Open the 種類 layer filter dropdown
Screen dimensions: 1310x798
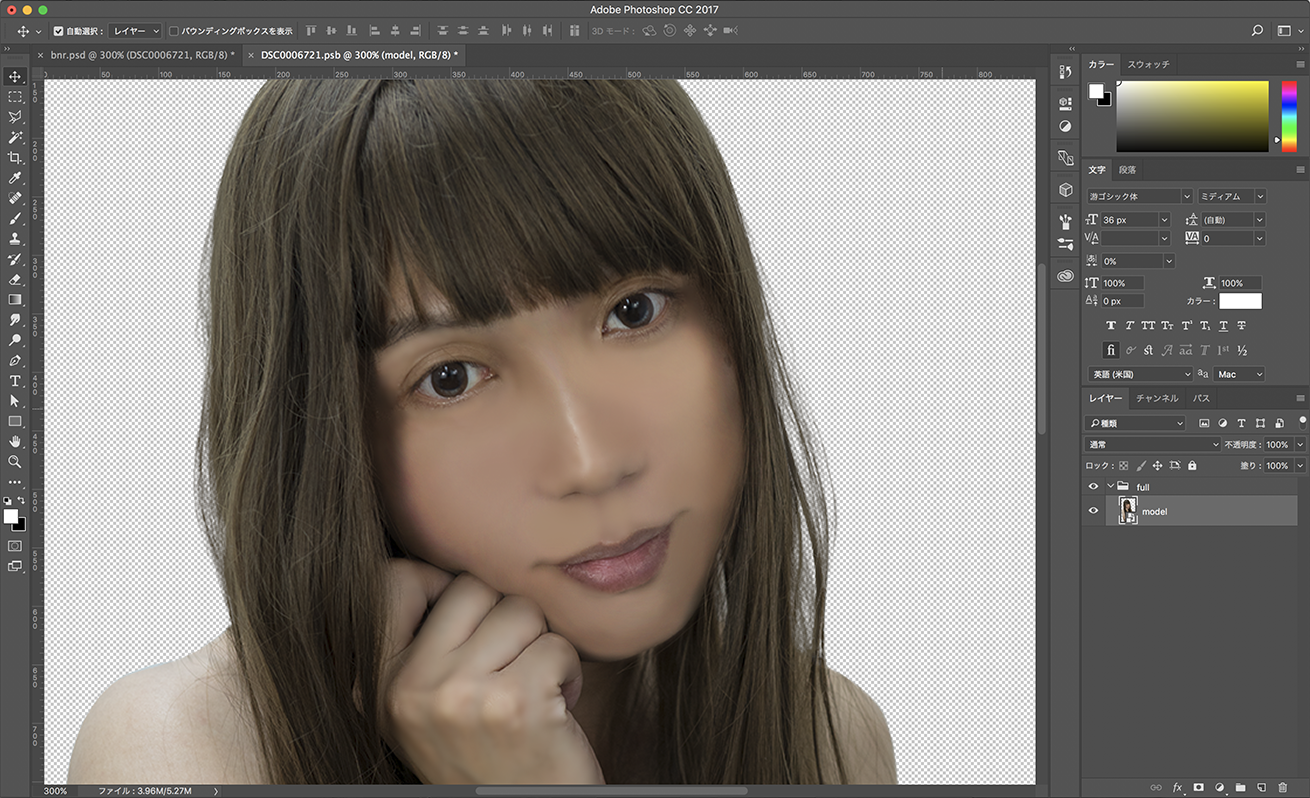coord(1135,424)
